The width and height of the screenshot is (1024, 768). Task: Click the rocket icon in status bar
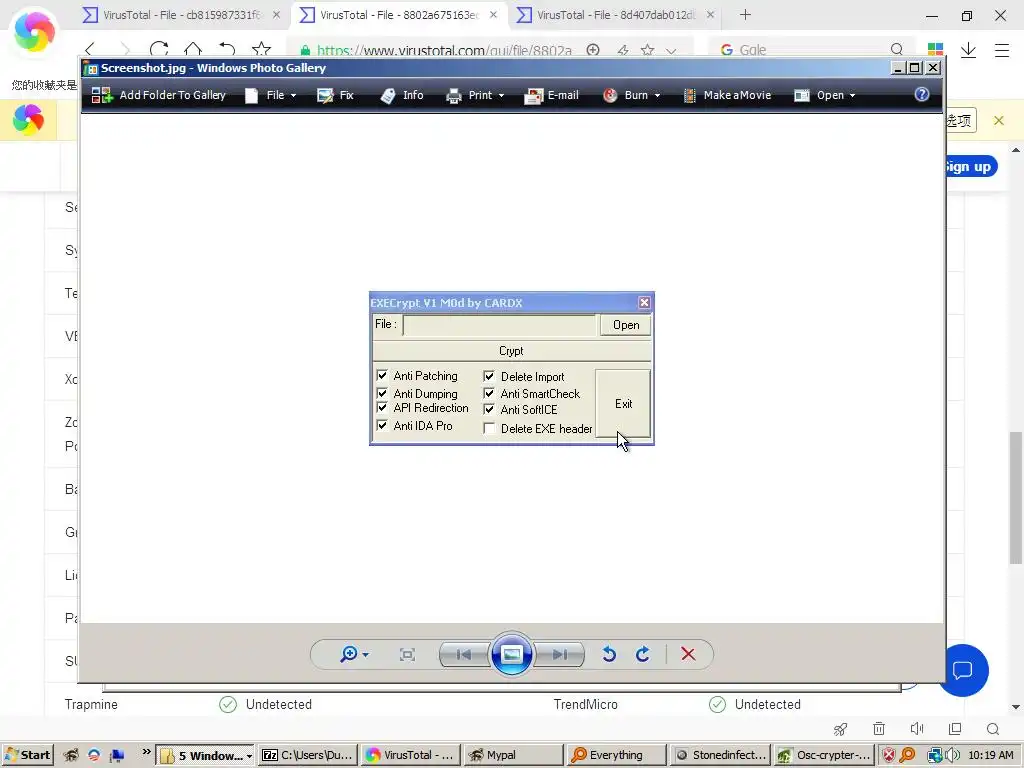click(x=840, y=729)
